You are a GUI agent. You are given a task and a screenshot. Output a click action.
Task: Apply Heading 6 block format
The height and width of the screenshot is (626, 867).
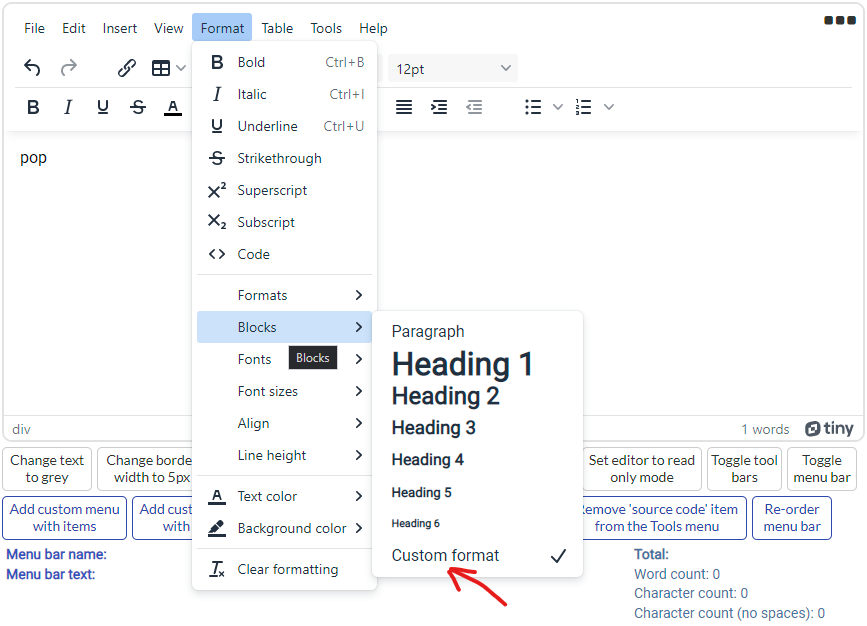[x=478, y=523]
